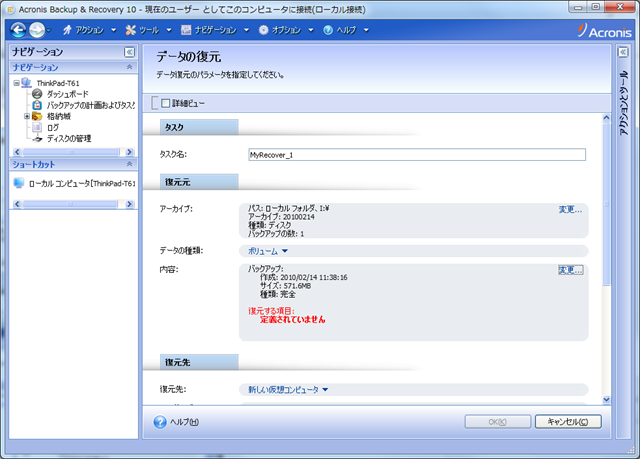640x459 pixels.
Task: Click the ナビゲーション toolbar icon
Action: pos(186,30)
